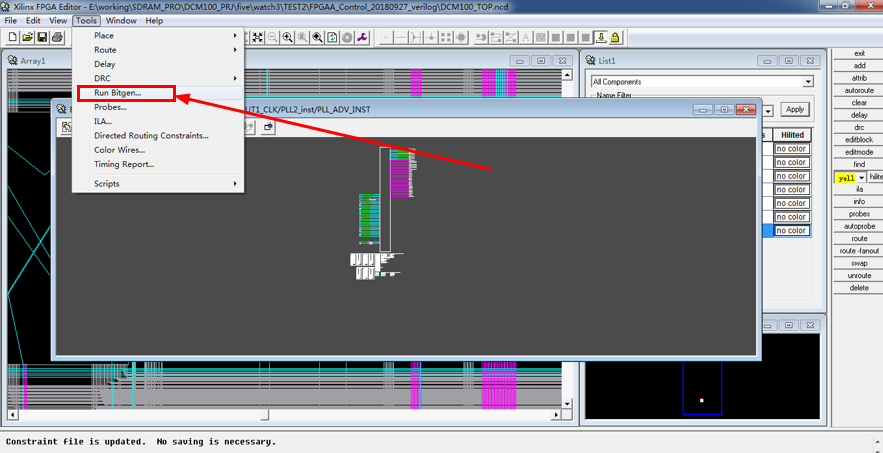The height and width of the screenshot is (453, 883).
Task: Select Run Bitgen... menu entry
Action: pos(158,93)
